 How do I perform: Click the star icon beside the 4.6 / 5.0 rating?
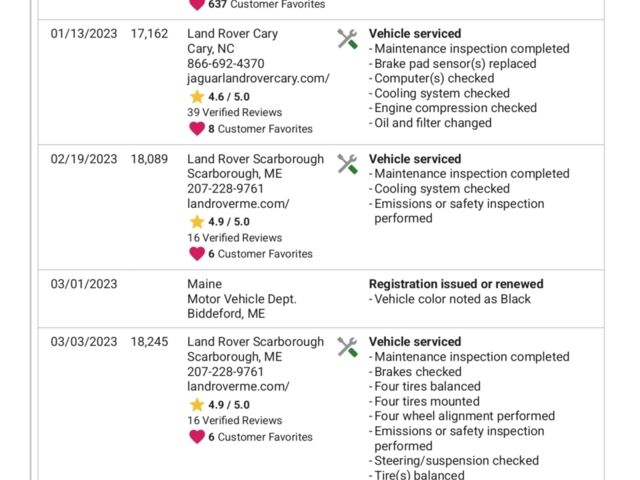click(197, 97)
